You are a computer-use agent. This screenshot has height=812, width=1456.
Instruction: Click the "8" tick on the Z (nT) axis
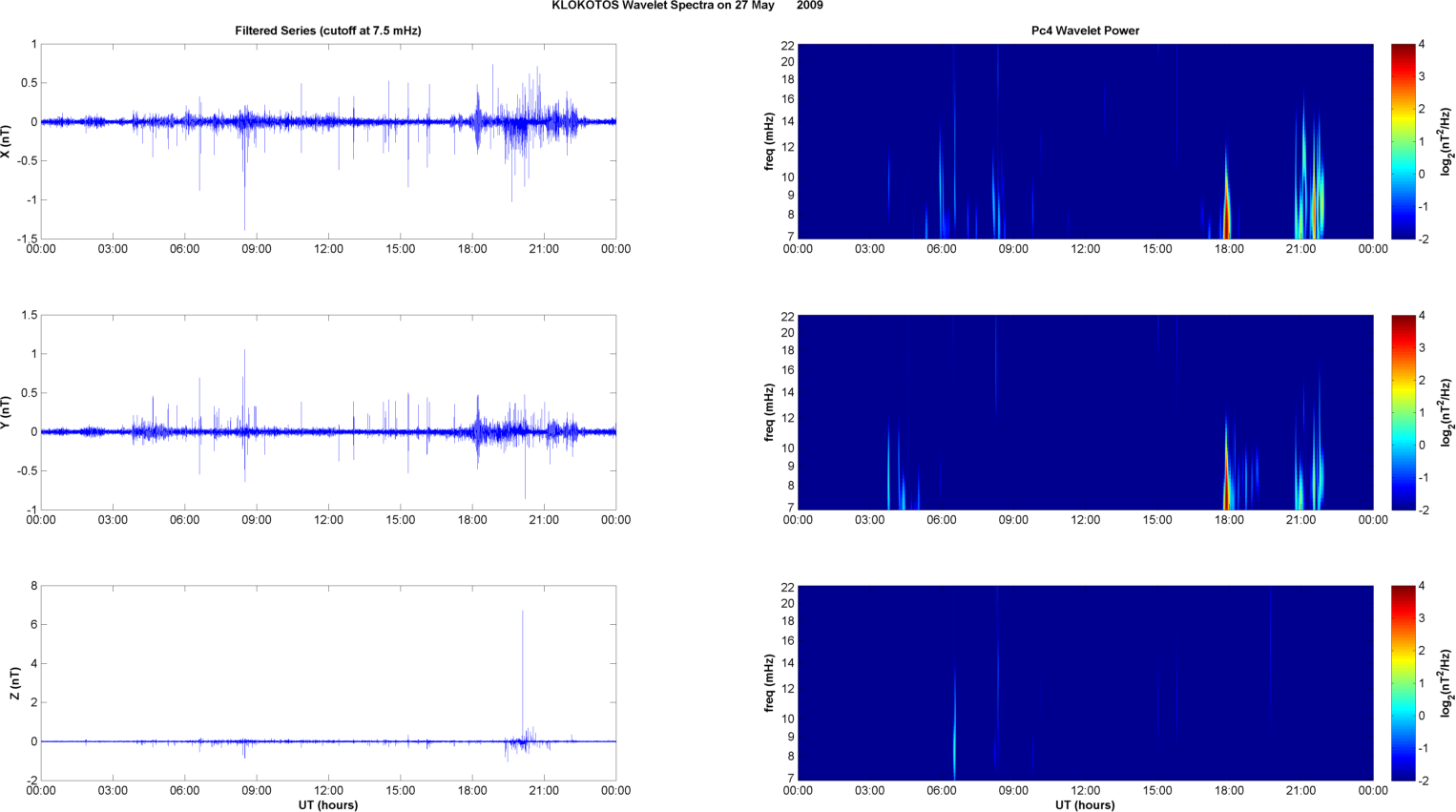coord(34,586)
